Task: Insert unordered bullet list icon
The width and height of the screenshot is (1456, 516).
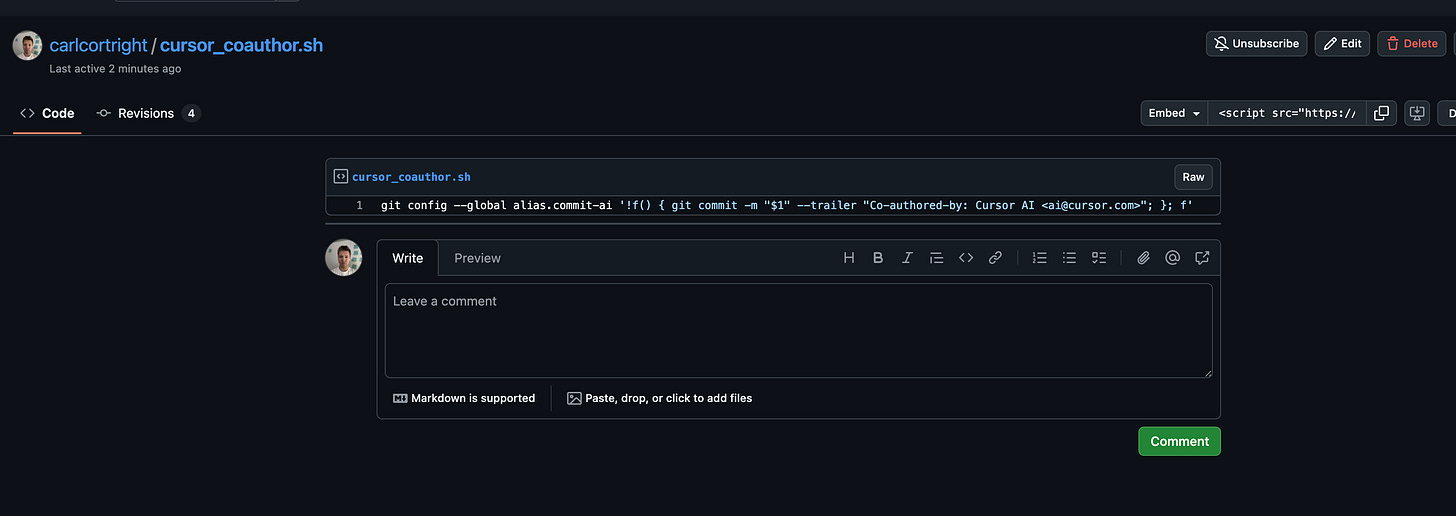Action: (1069, 258)
